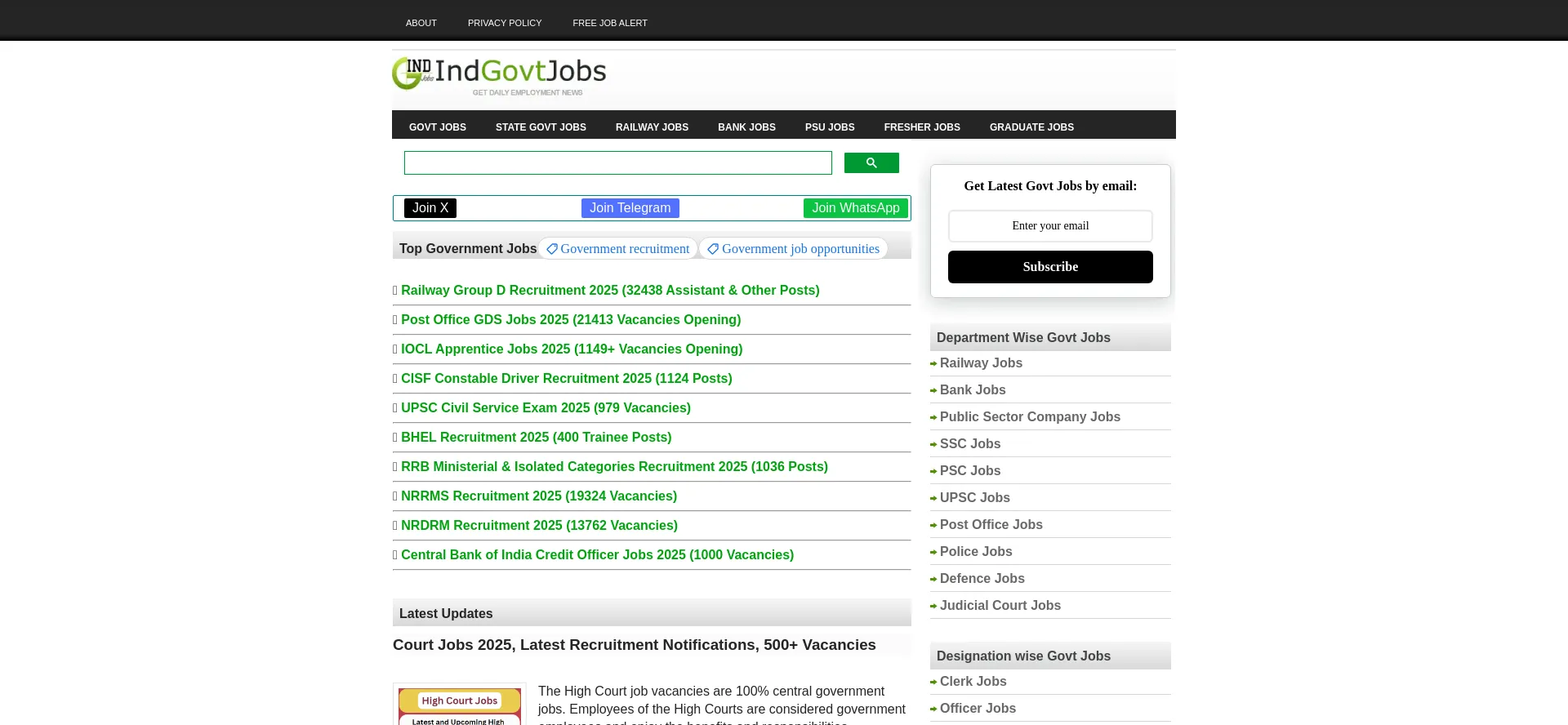Open Graduate Jobs menu item
The image size is (1568, 725).
[1031, 127]
